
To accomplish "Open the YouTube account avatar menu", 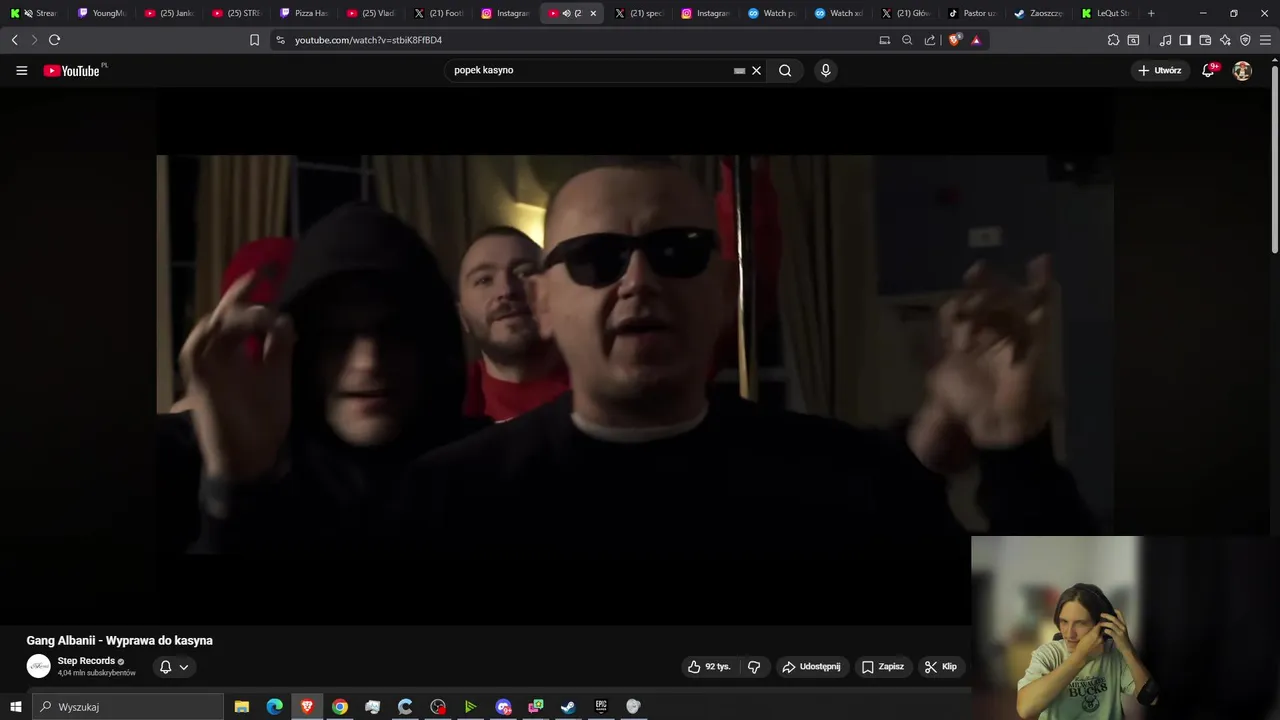I will point(1242,71).
